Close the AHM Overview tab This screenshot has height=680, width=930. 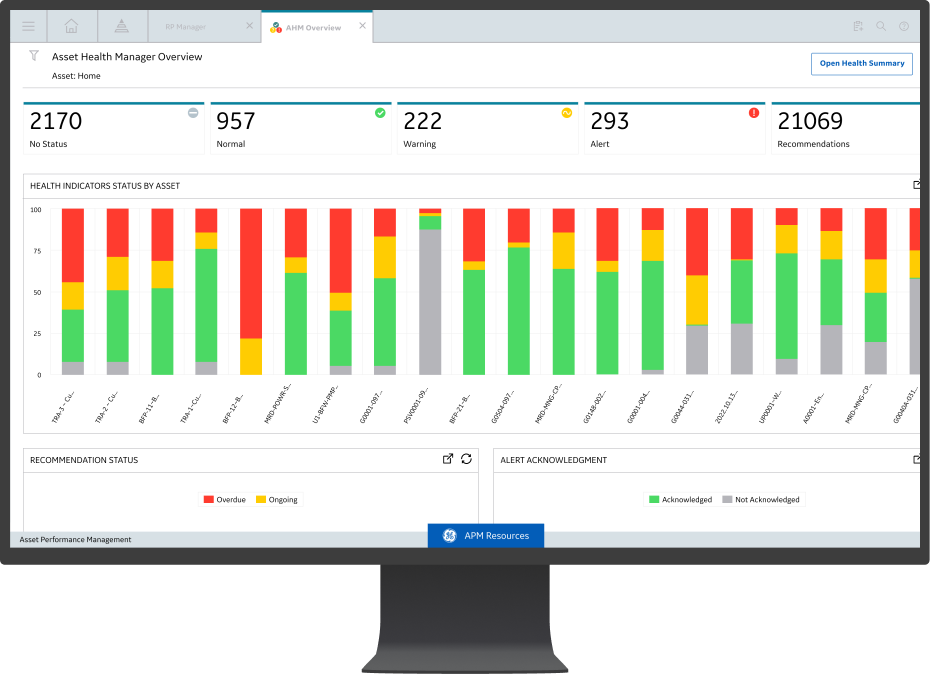(361, 27)
